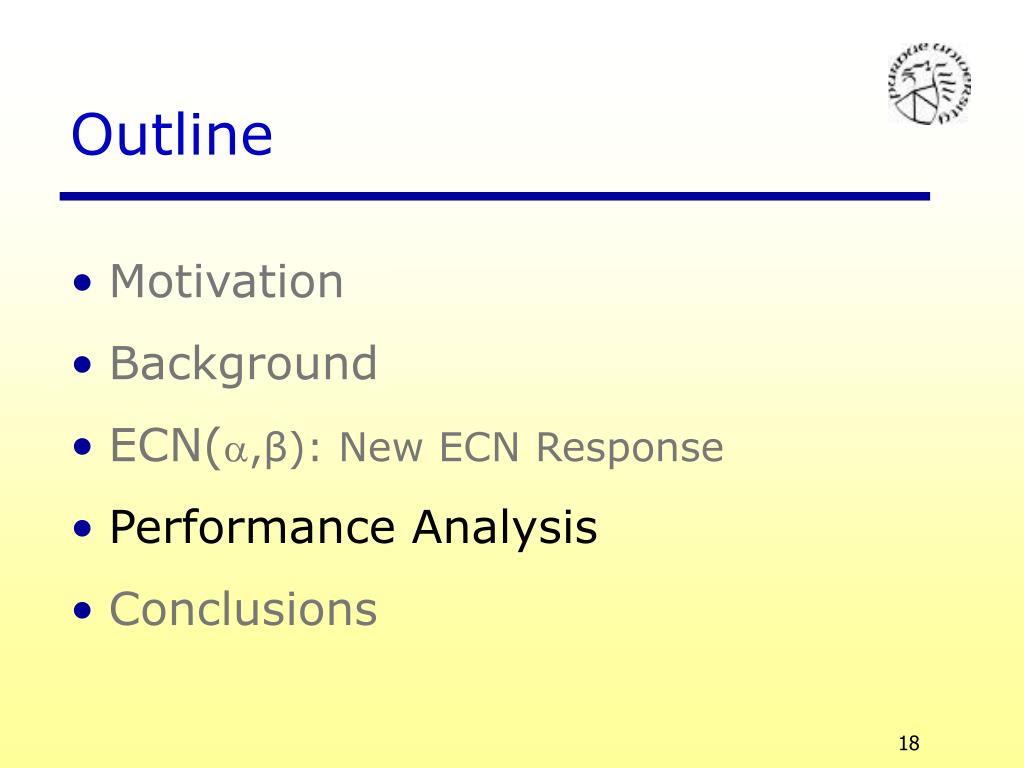Click the New ECN Response subtitle
This screenshot has width=1024, height=768.
coord(532,447)
